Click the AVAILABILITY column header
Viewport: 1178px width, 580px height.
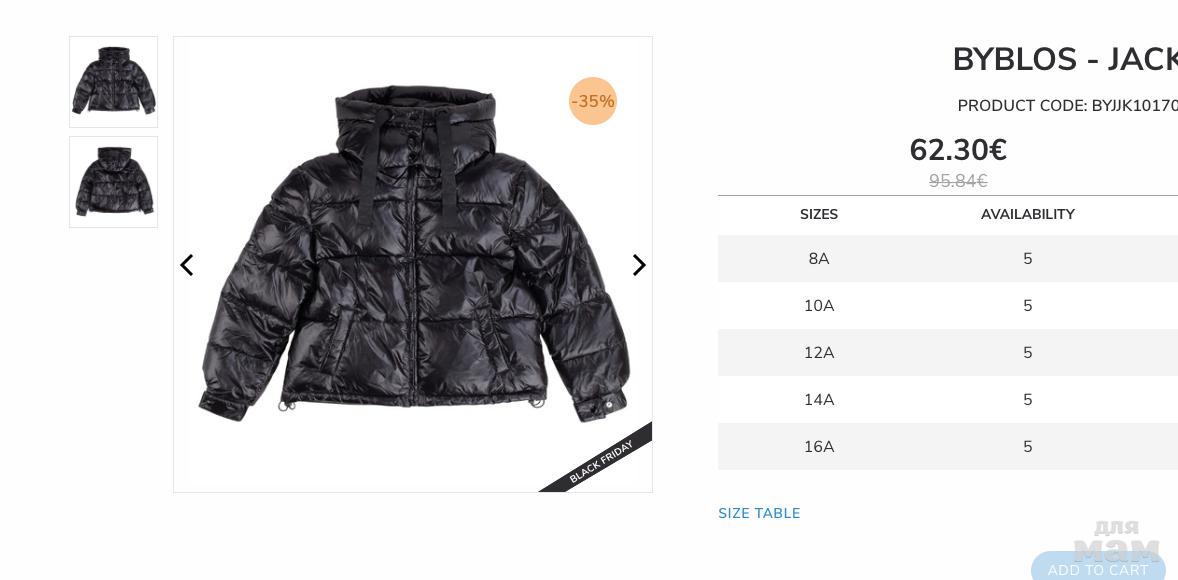[x=1028, y=214]
